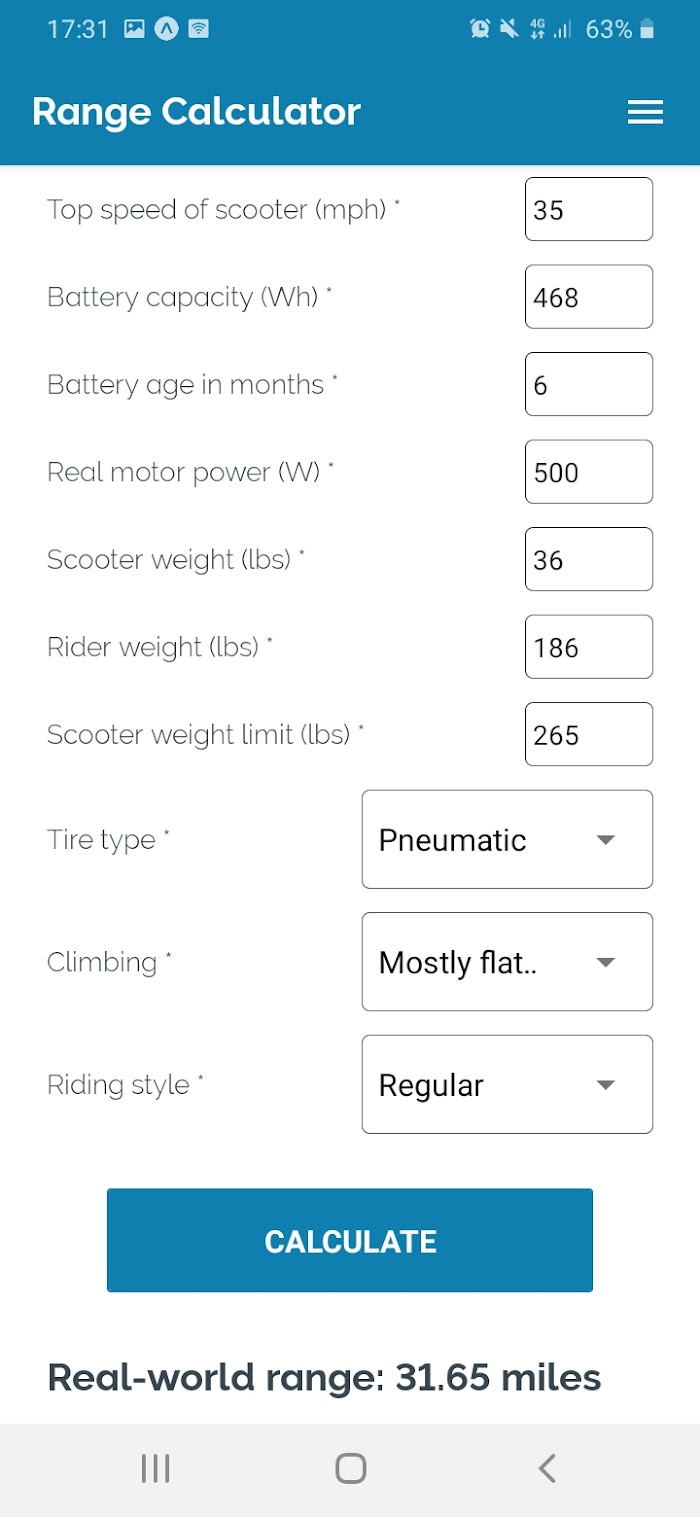Select the Rider weight input box
Screen dimensions: 700x1517
(589, 647)
